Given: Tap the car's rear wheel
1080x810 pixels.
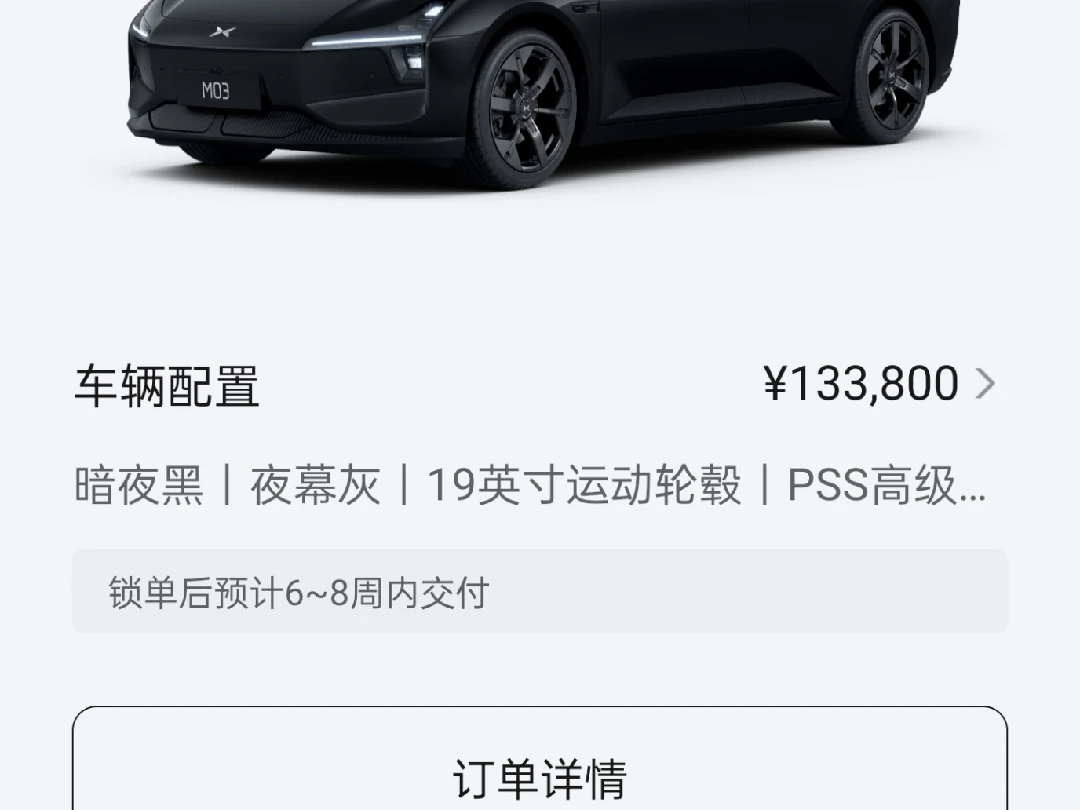Looking at the screenshot, I should tap(890, 74).
